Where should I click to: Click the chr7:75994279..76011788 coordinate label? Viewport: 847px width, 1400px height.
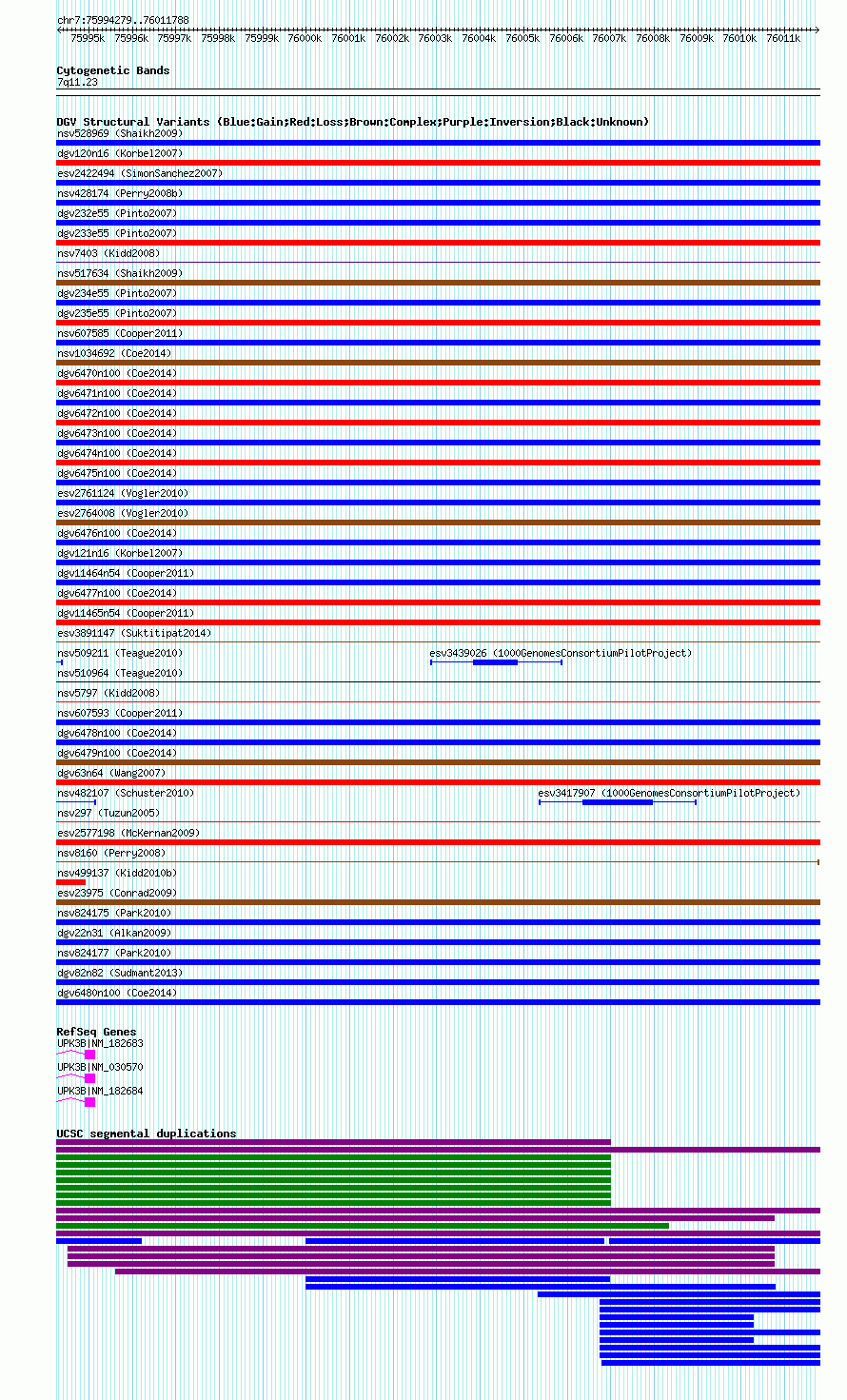[123, 20]
